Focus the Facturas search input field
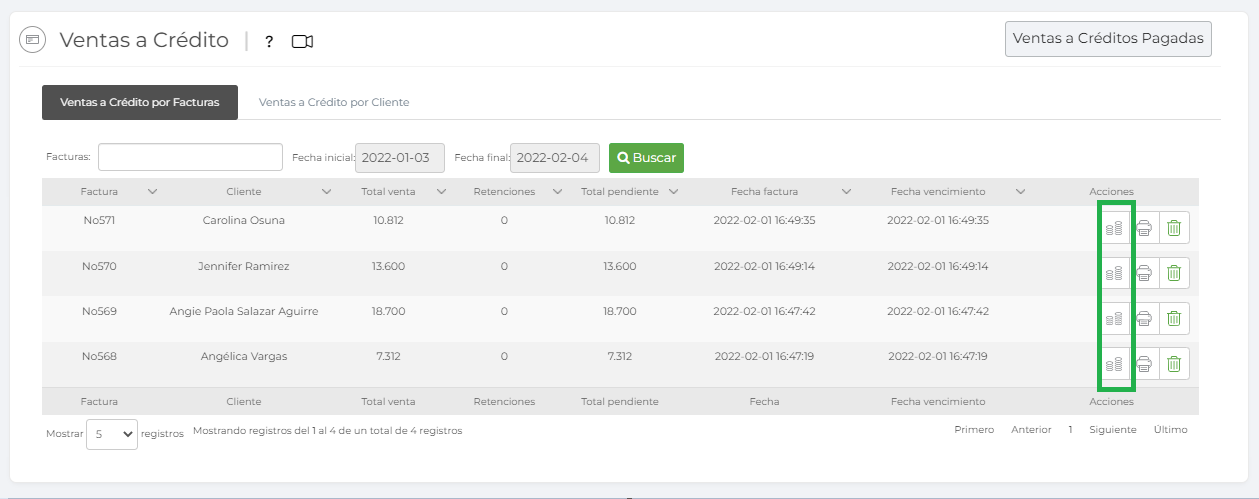 (190, 157)
